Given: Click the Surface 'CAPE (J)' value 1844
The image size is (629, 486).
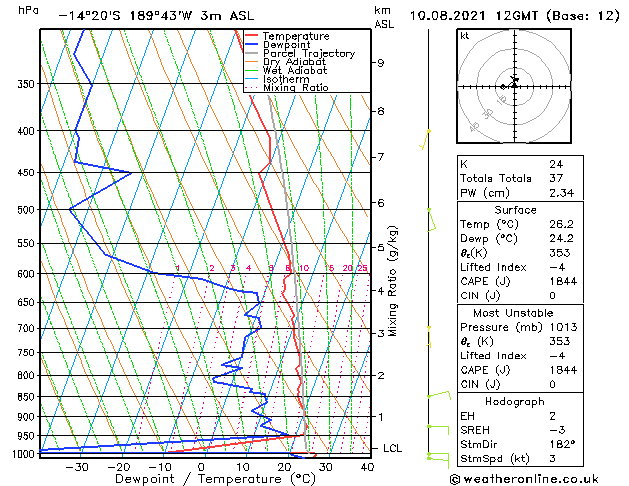Looking at the screenshot, I should pyautogui.click(x=563, y=281).
